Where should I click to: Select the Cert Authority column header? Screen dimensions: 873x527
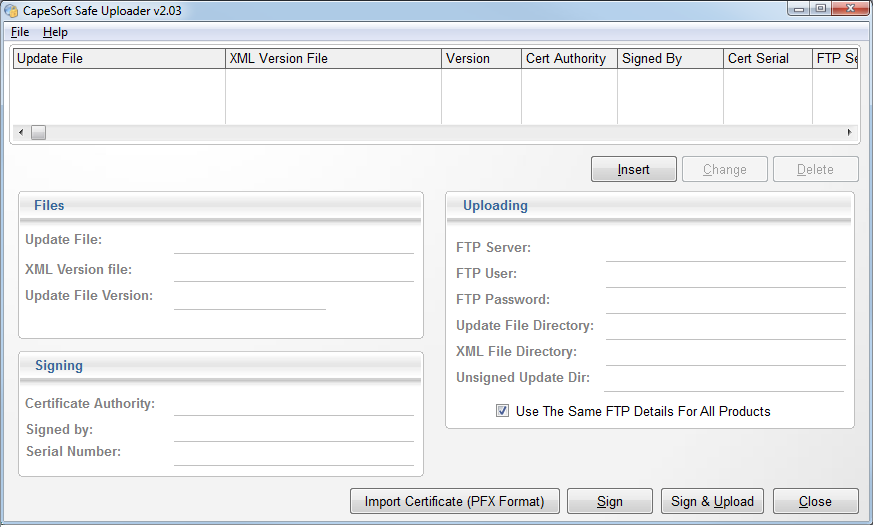[568, 58]
